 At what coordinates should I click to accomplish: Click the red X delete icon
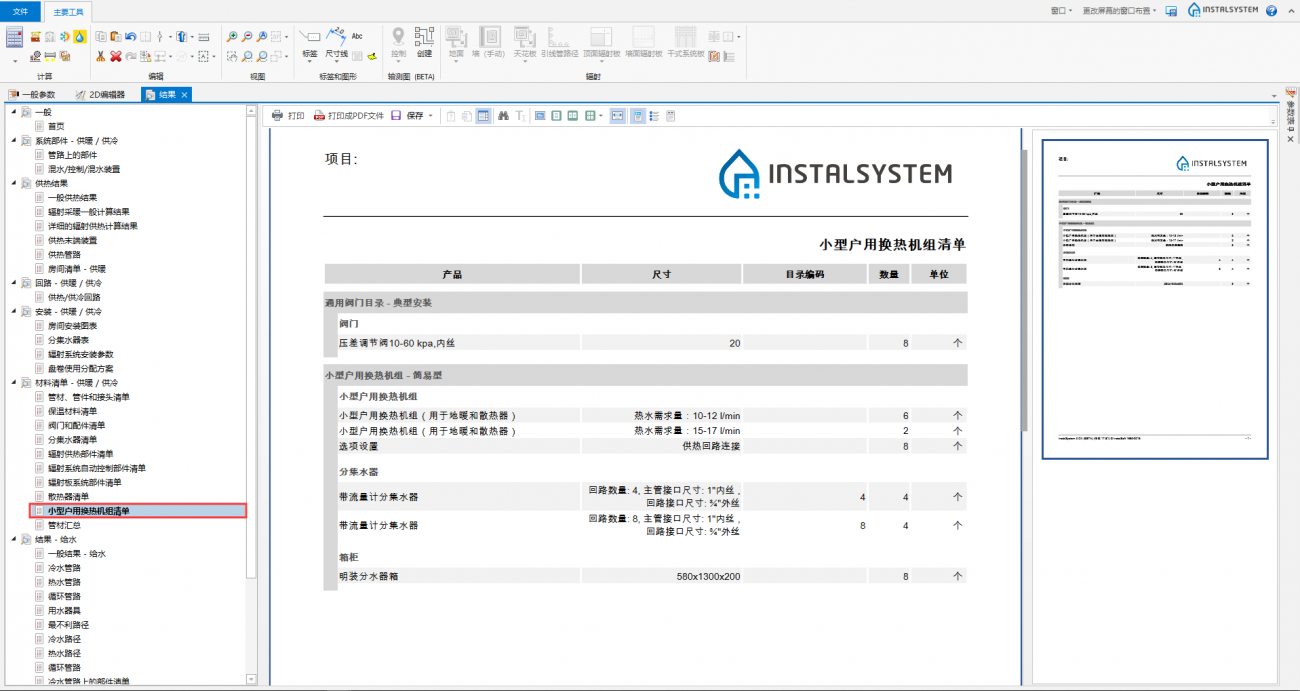tap(116, 56)
